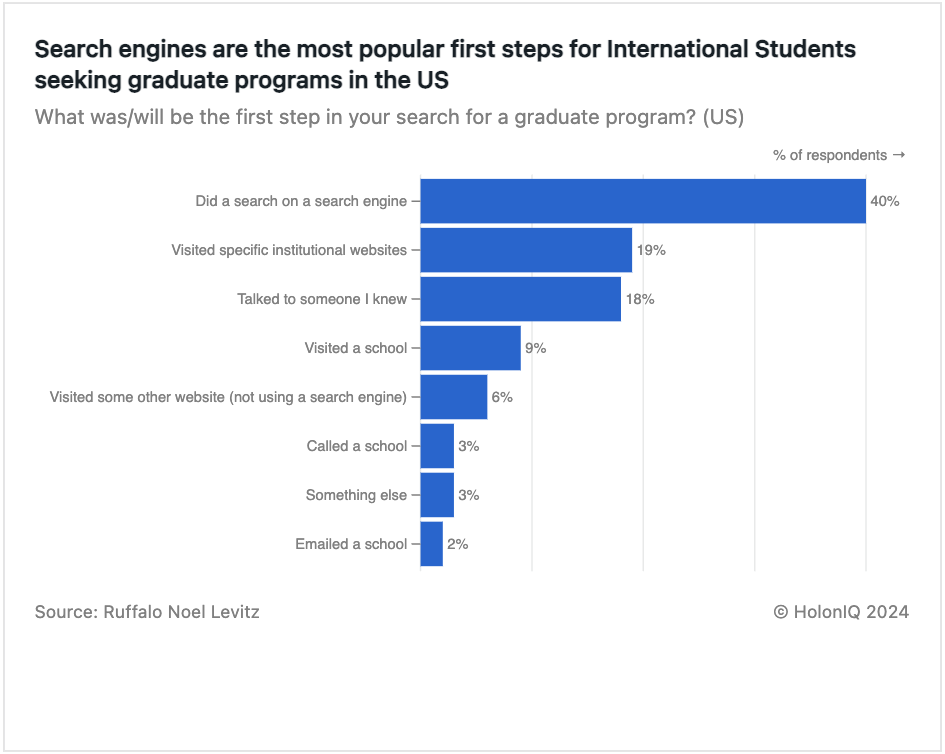Click the chart title headline text
The height and width of the screenshot is (754, 945).
(x=445, y=64)
